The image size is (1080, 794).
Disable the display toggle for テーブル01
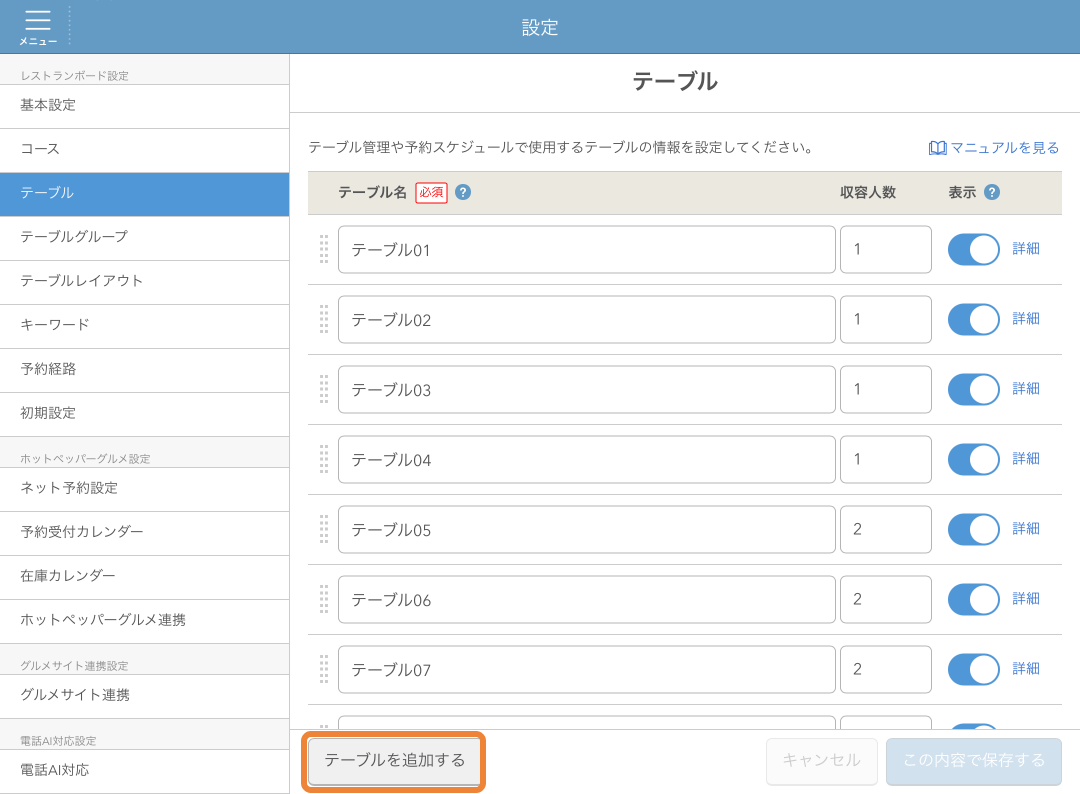(x=973, y=249)
